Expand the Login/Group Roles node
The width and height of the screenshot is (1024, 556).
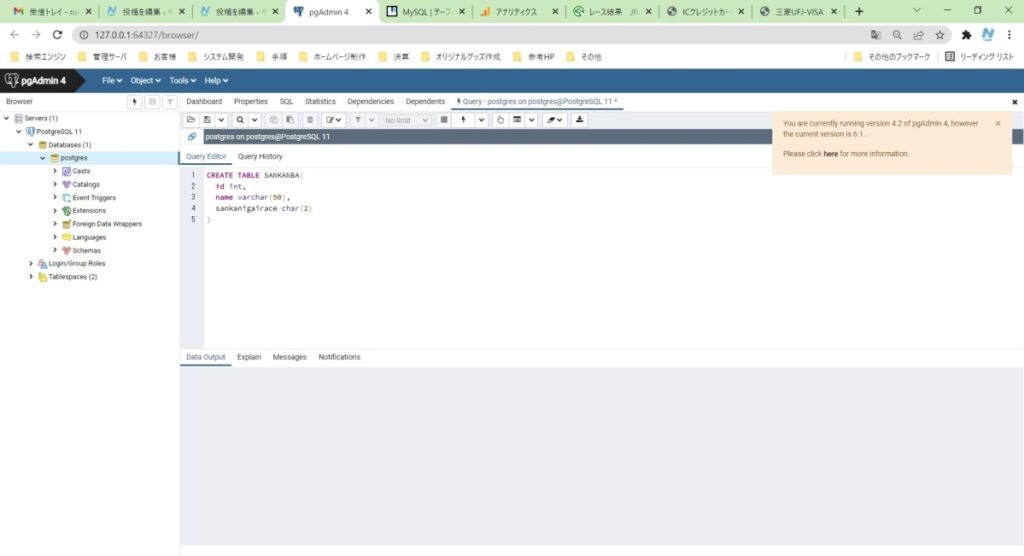click(31, 263)
